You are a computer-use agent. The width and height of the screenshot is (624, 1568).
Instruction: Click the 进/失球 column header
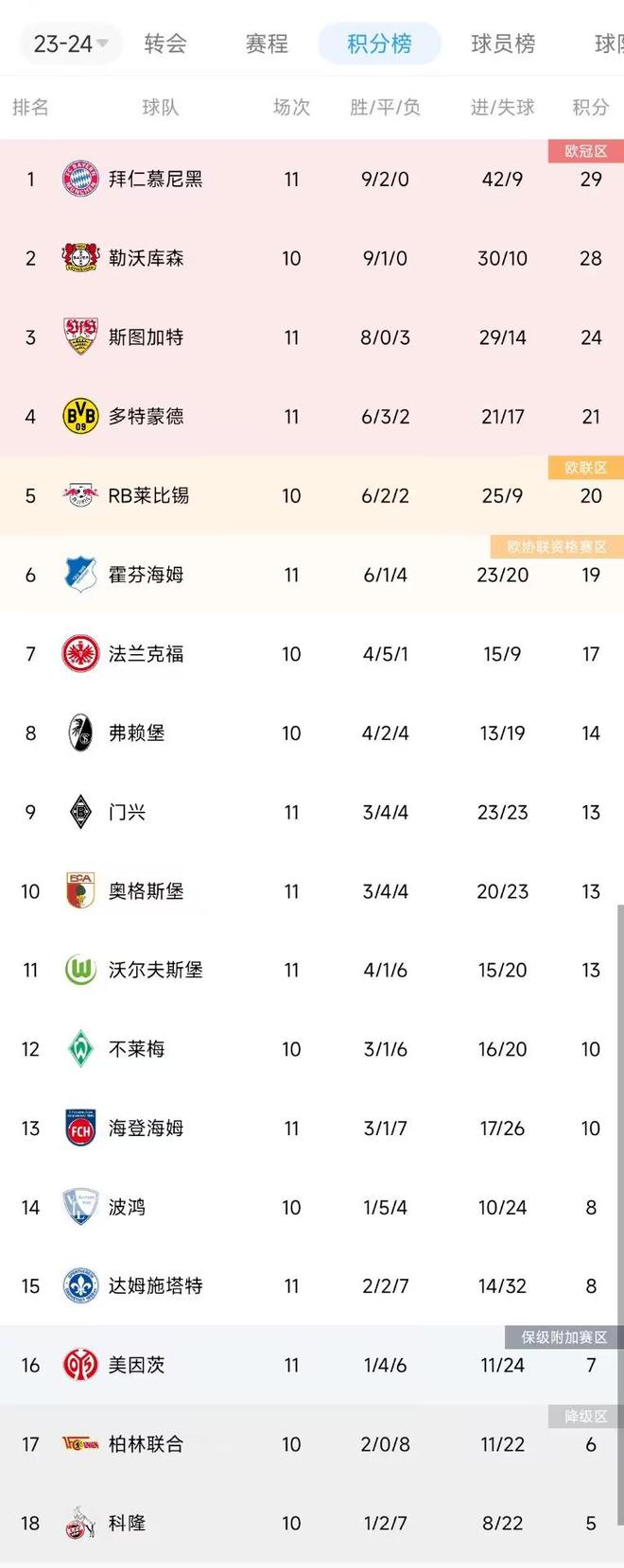(x=503, y=108)
